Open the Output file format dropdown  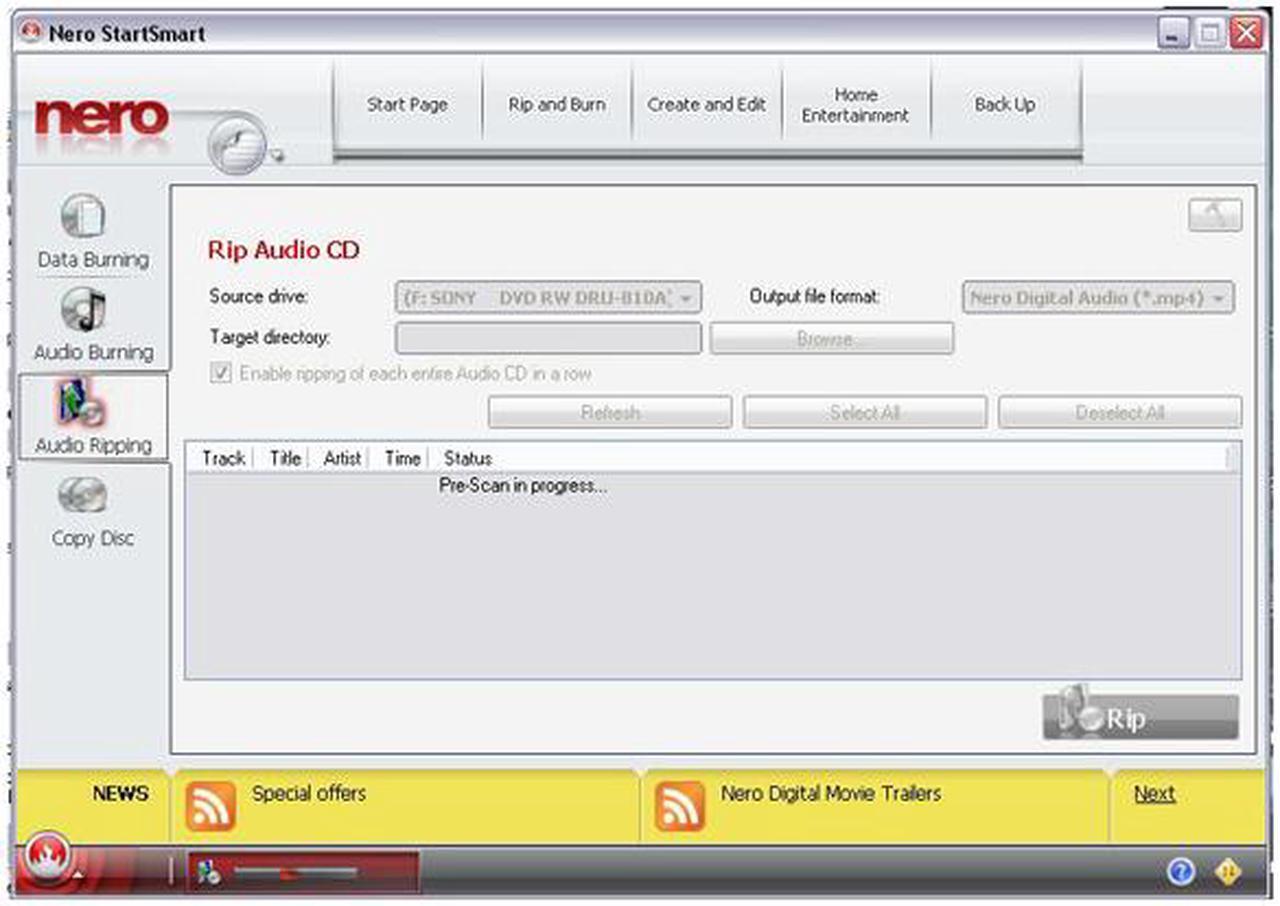click(x=1098, y=298)
